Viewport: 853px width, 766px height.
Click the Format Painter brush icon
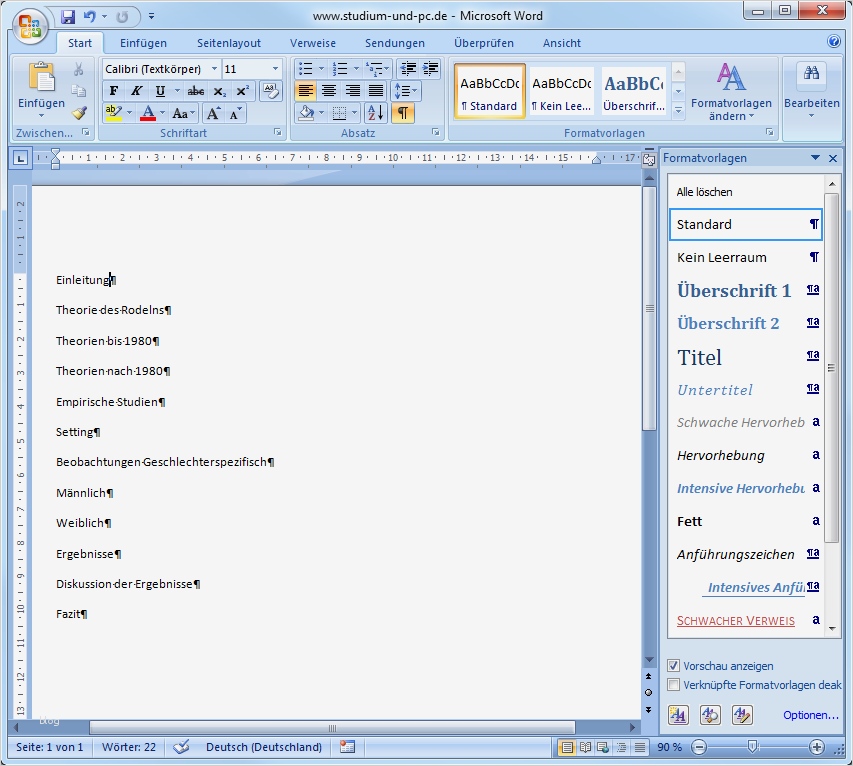tap(79, 113)
